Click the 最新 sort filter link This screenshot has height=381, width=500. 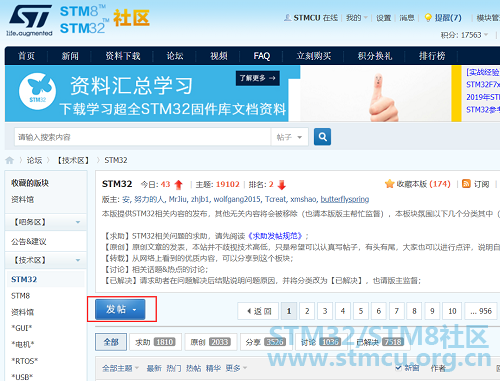click(154, 368)
